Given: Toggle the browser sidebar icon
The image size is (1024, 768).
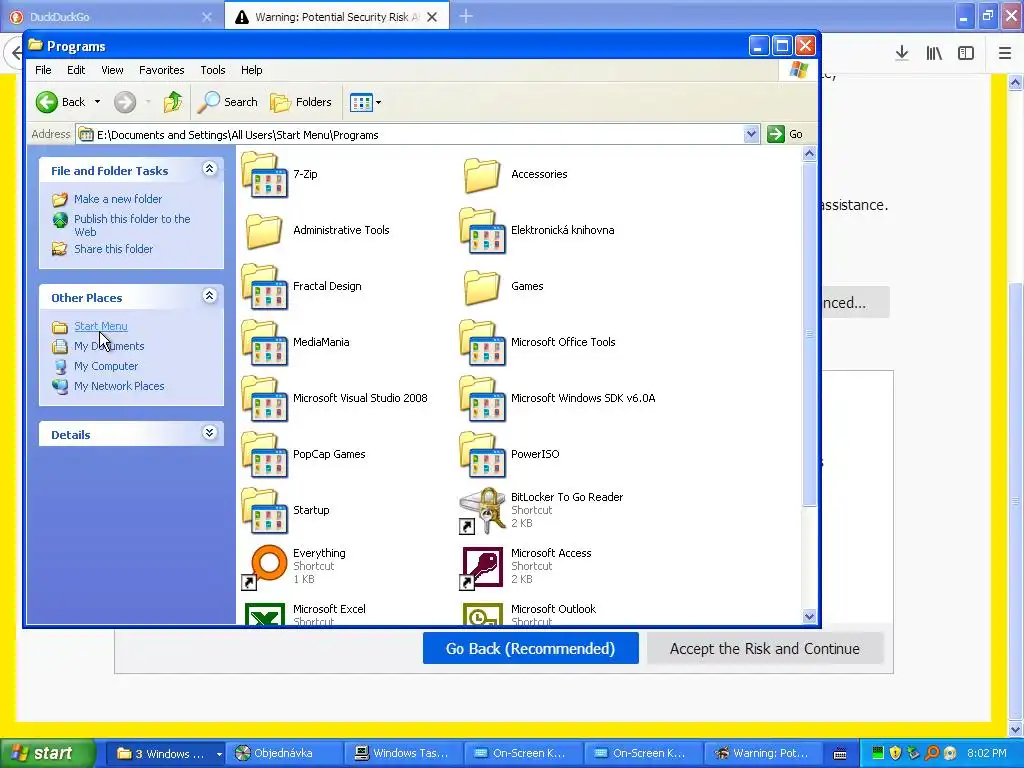Looking at the screenshot, I should 966,54.
